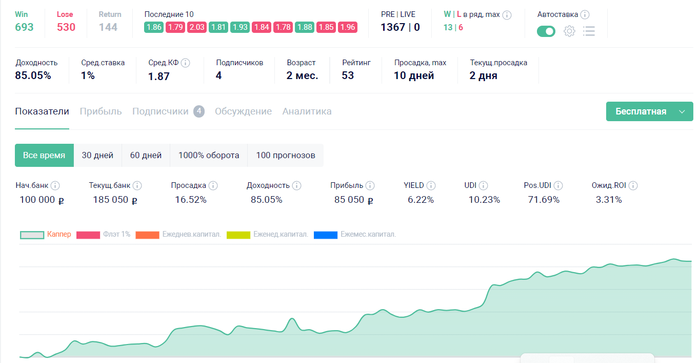Screen dimensions: 700x363
Task: Select the 30 дней period filter
Action: [97, 155]
